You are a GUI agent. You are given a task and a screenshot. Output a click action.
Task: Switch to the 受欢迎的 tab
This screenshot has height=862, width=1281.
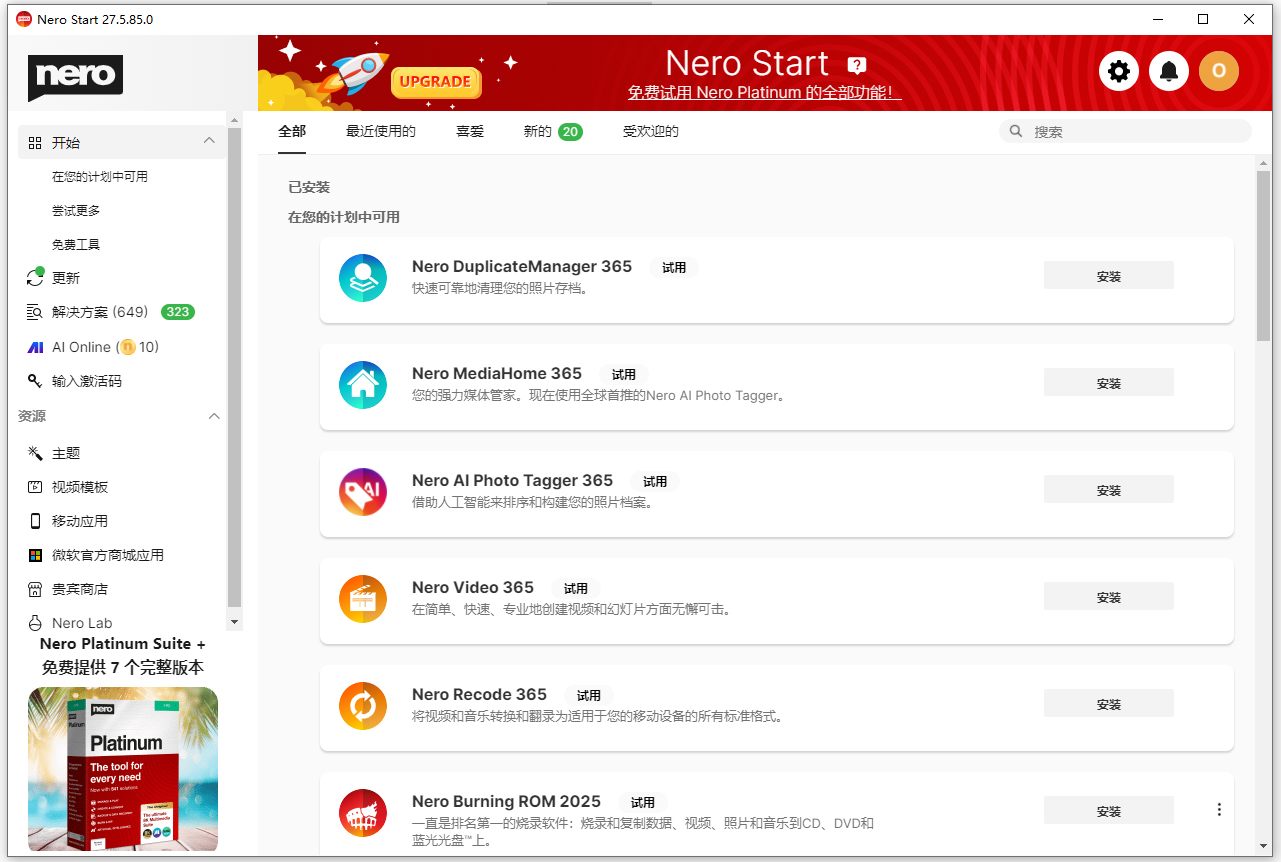coord(651,131)
